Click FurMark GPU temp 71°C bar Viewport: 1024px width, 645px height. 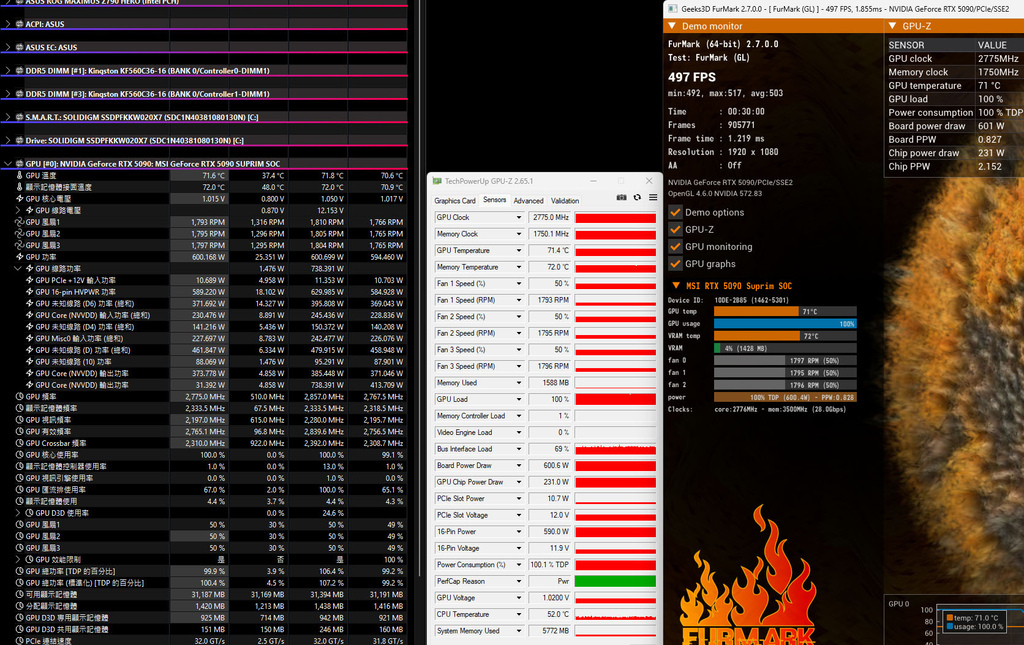tap(785, 311)
